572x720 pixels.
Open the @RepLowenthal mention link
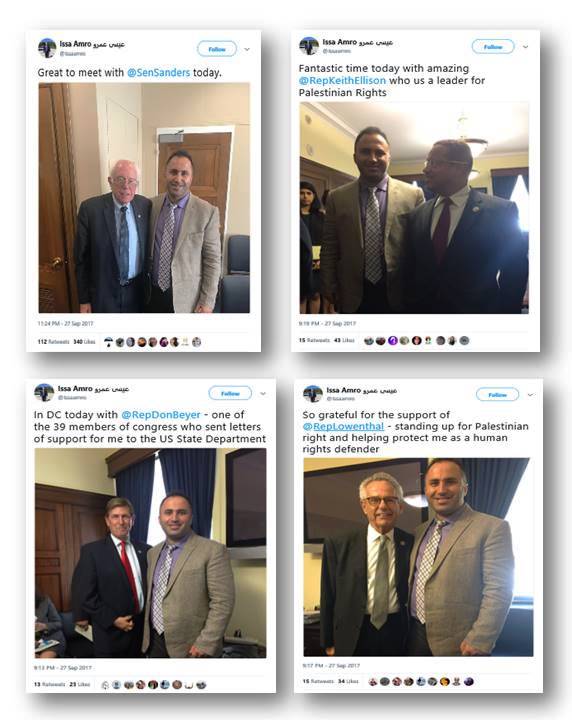(343, 426)
